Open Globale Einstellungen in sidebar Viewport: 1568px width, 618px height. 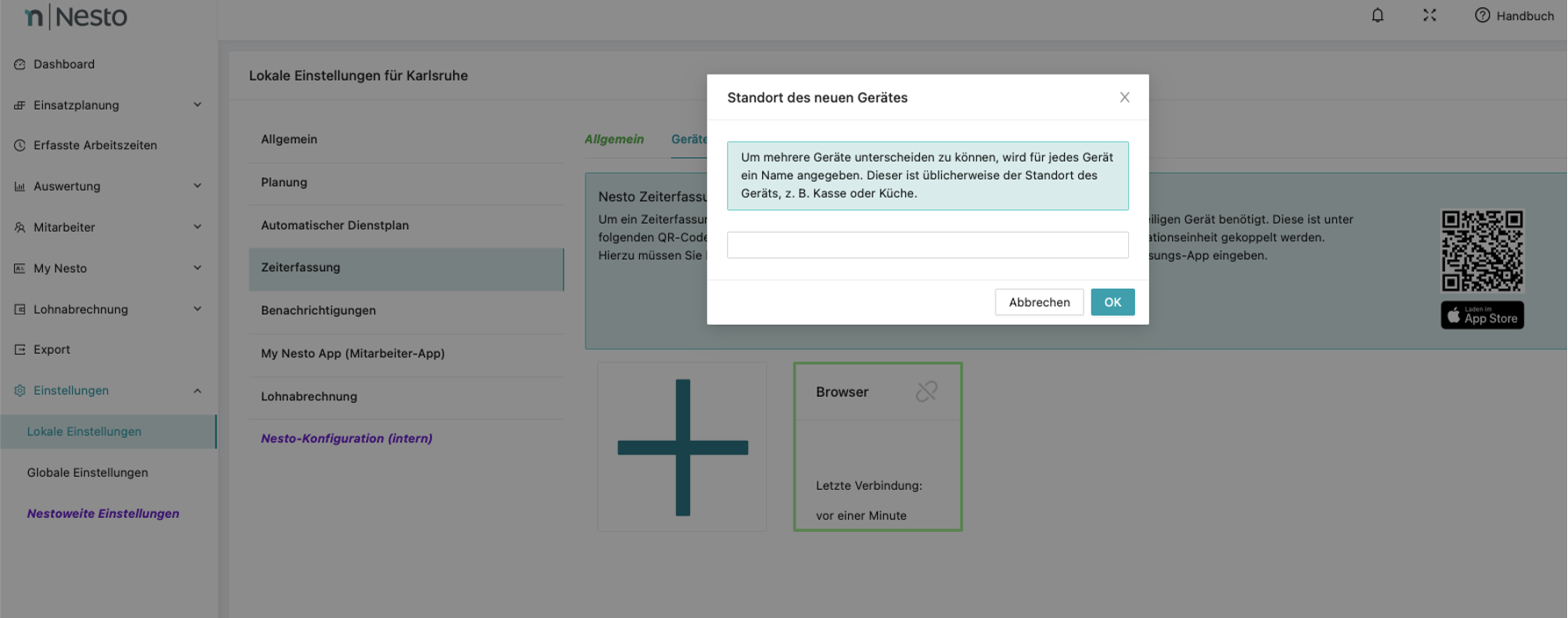tap(88, 472)
